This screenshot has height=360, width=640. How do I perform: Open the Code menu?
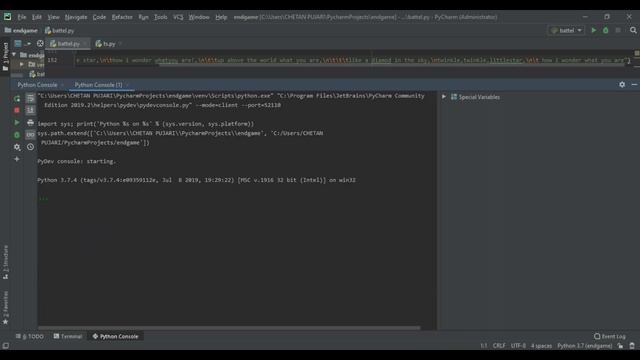coord(99,17)
